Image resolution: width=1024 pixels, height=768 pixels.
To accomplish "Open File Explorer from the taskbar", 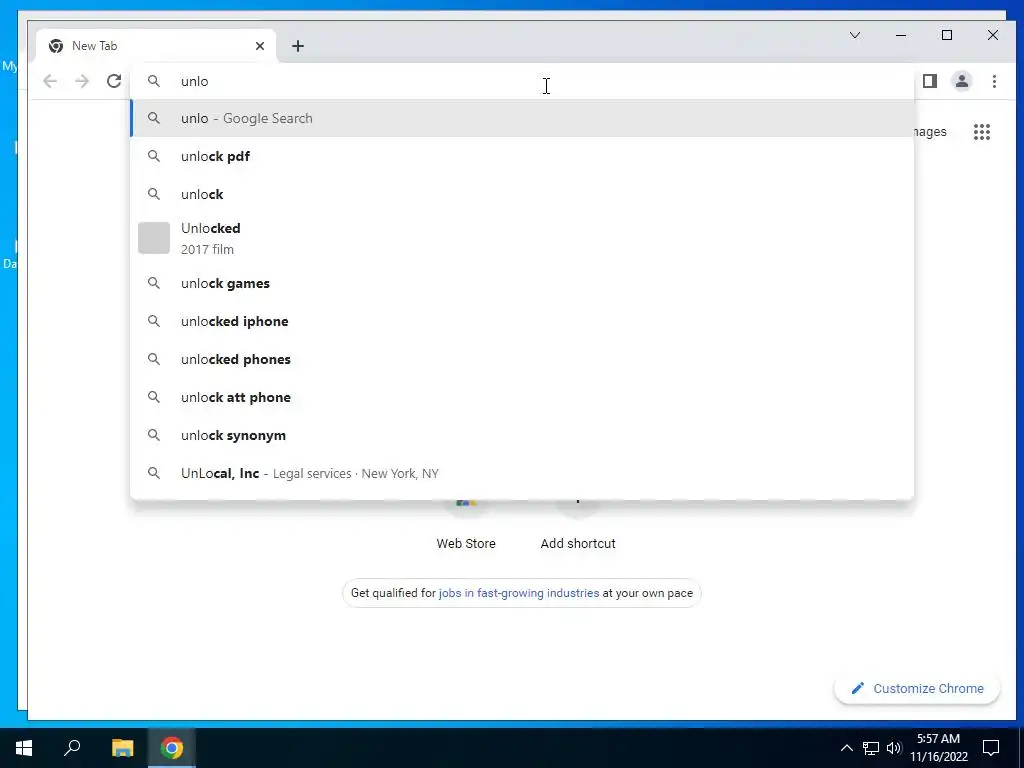I will coord(122,748).
